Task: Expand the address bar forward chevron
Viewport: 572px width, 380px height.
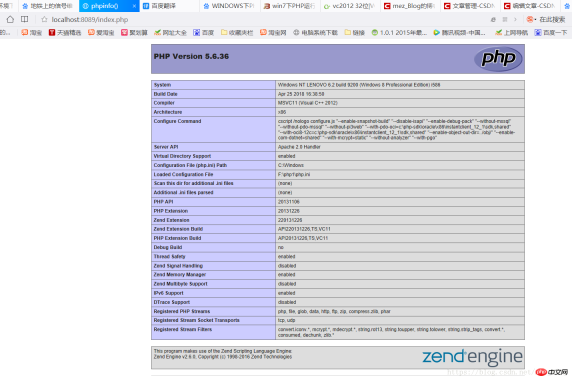Action: (x=515, y=19)
